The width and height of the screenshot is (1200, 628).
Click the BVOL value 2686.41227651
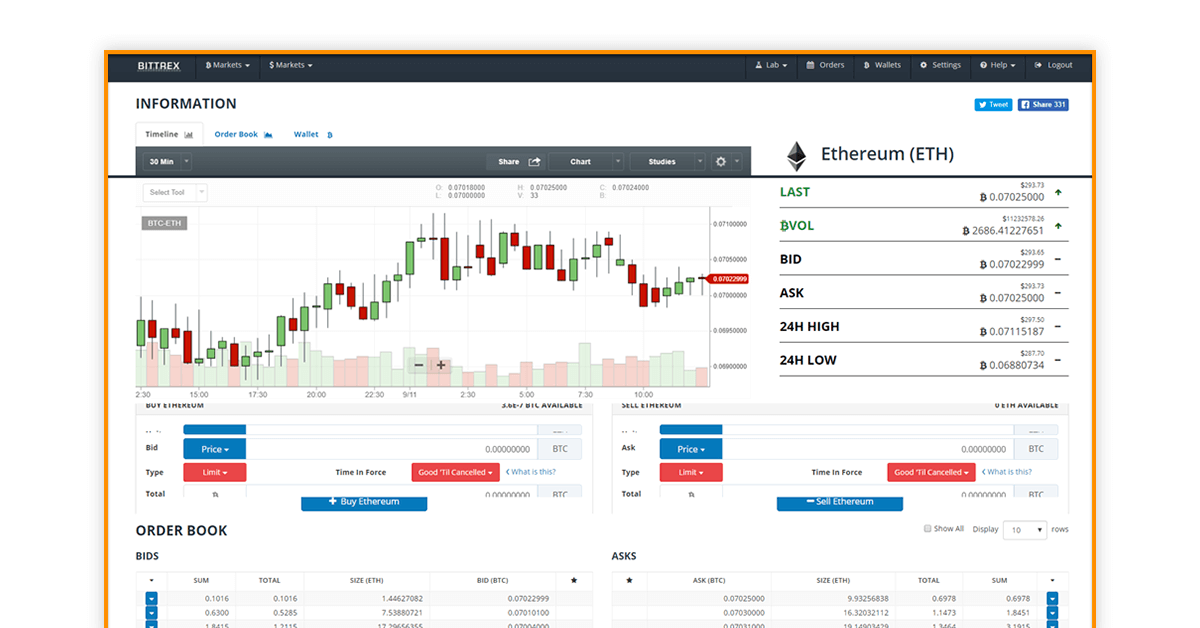(x=1003, y=231)
